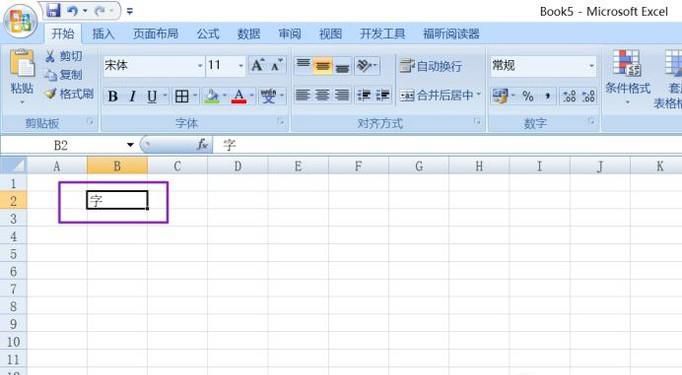This screenshot has width=682, height=375.
Task: Expand the underline style arrow
Action: click(x=165, y=95)
